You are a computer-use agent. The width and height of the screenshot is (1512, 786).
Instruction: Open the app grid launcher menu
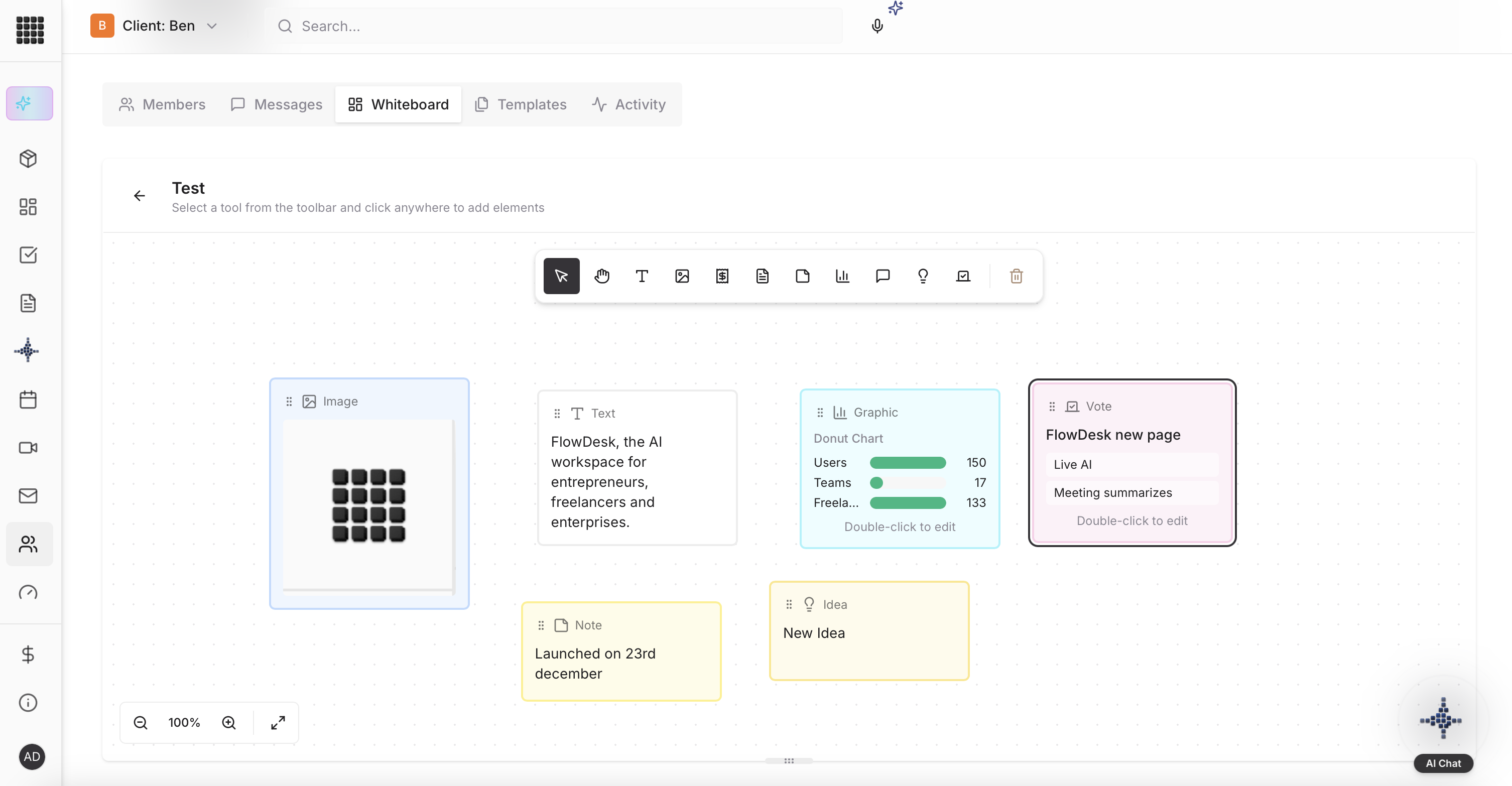[30, 29]
